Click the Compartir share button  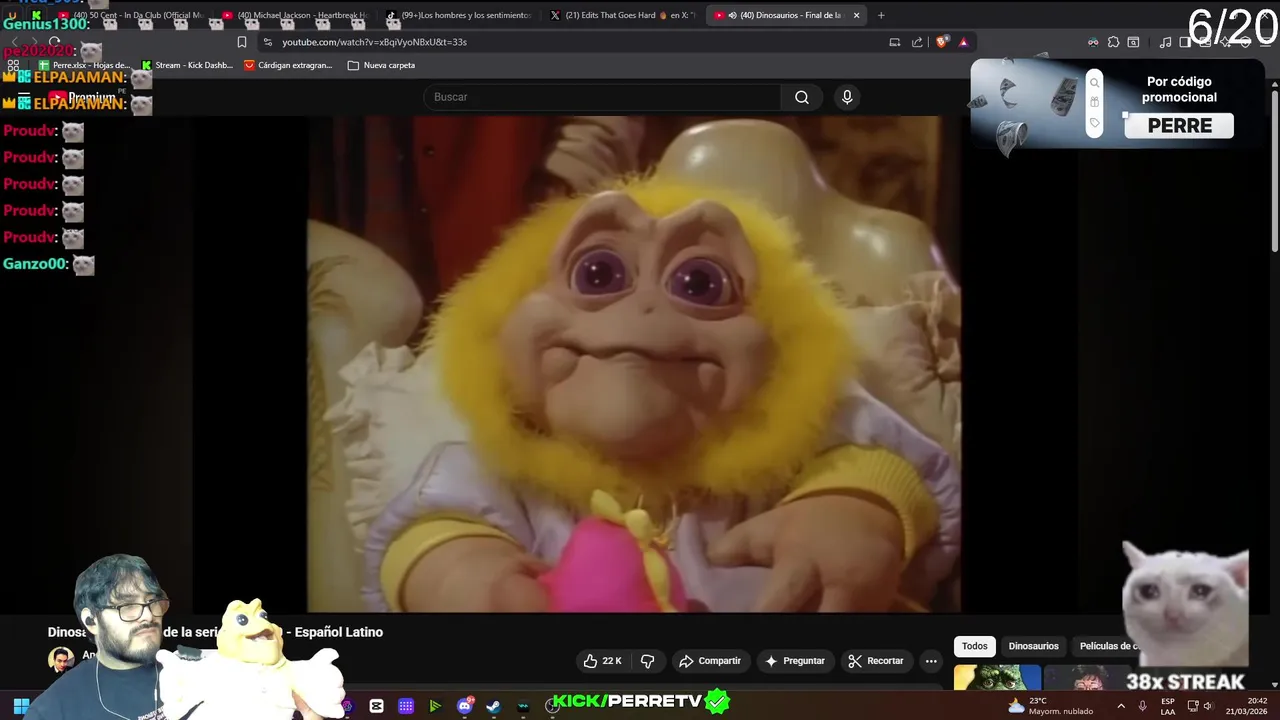710,661
